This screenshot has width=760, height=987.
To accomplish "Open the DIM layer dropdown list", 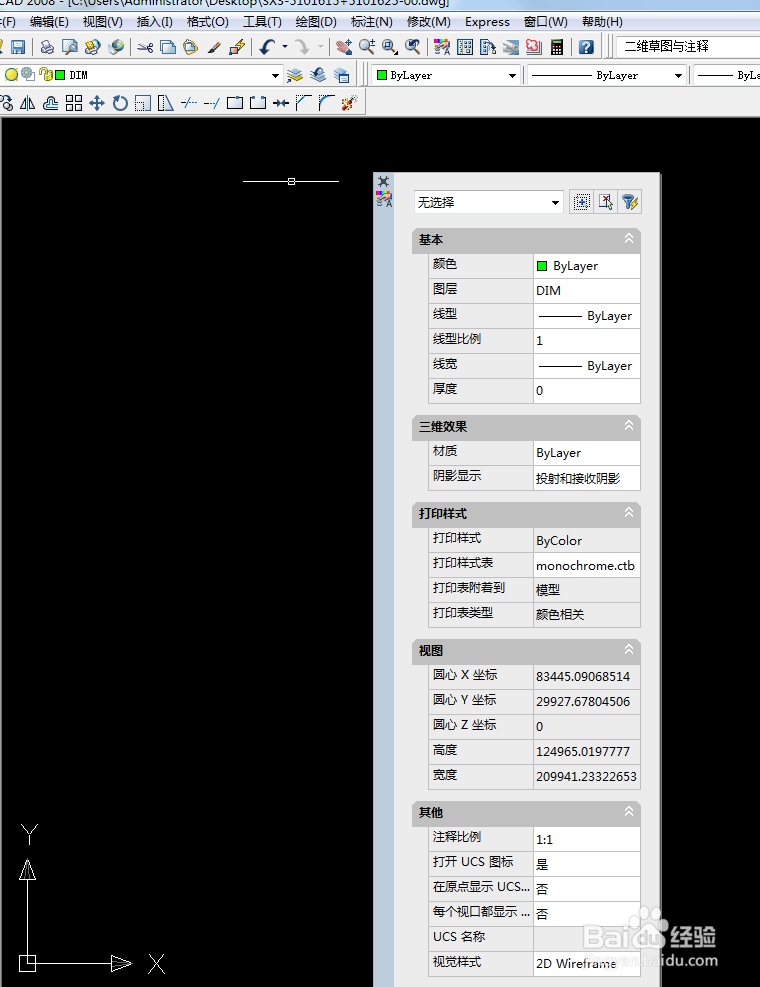I will pyautogui.click(x=275, y=76).
